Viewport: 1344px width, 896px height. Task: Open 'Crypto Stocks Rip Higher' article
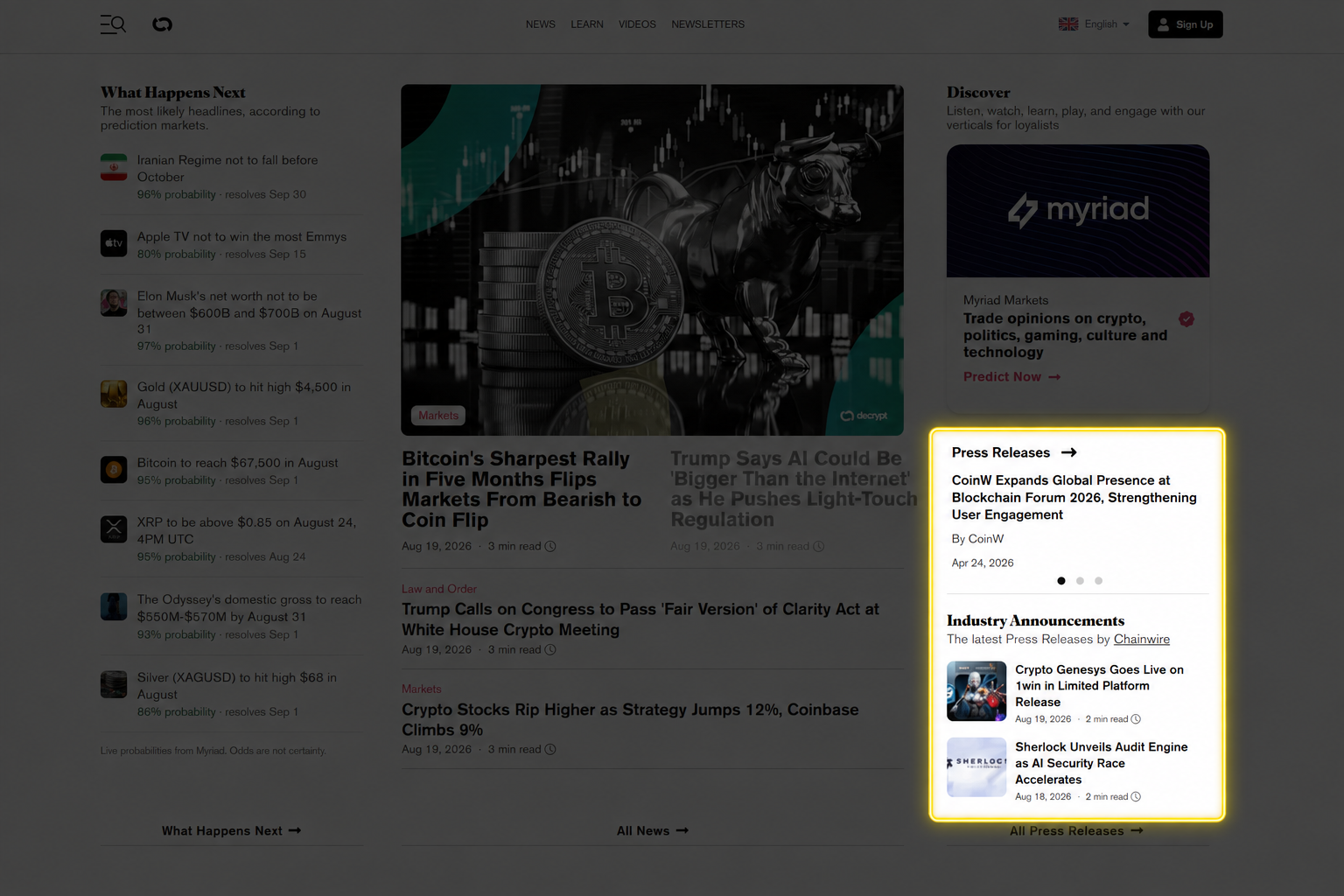[630, 719]
